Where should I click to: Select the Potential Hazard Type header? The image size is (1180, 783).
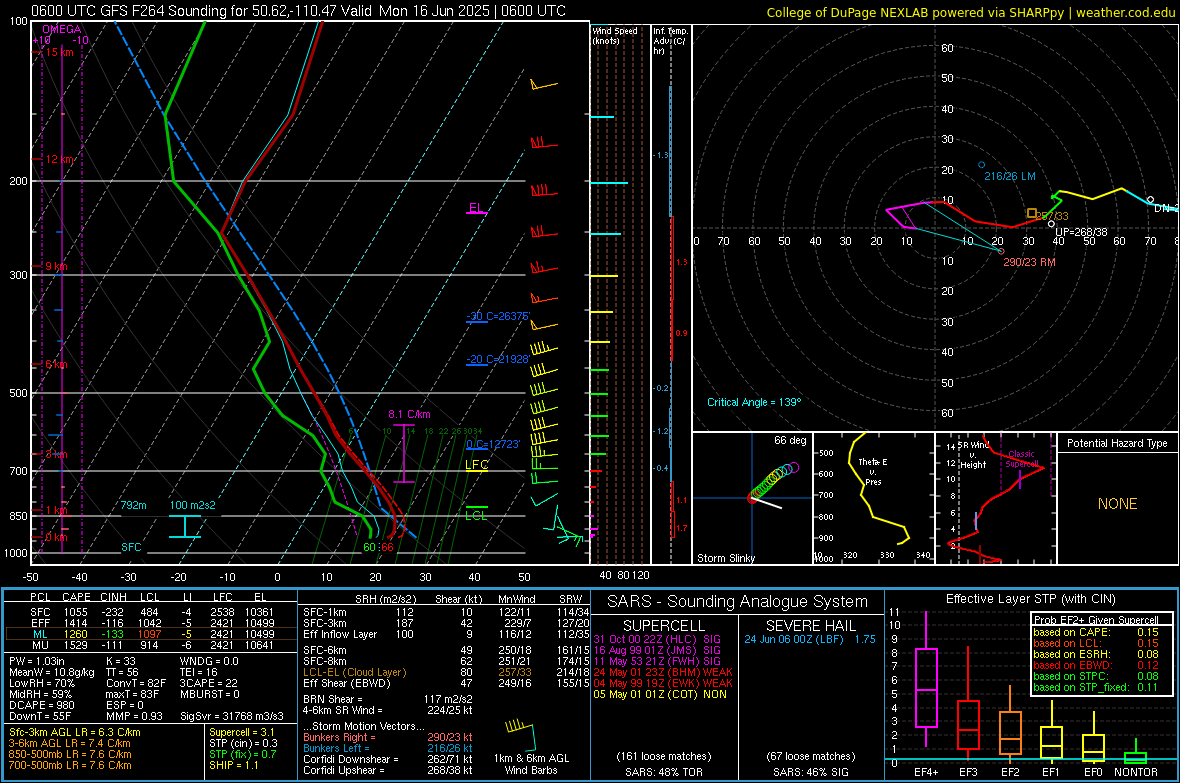coord(1117,443)
